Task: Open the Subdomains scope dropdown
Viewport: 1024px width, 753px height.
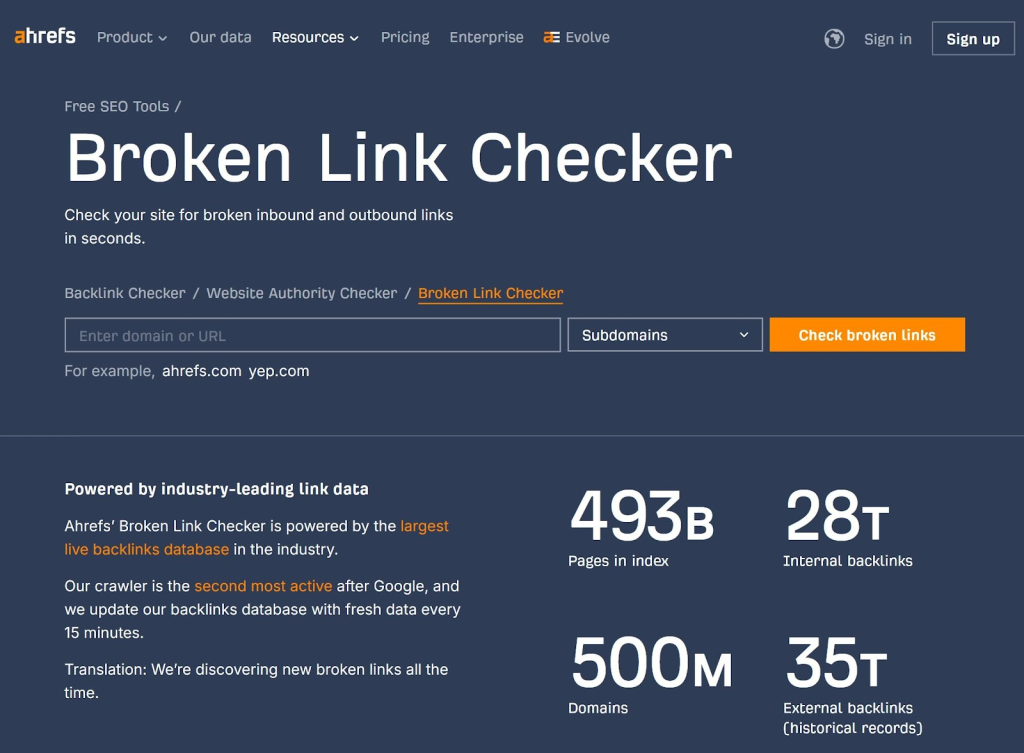Action: tap(665, 335)
